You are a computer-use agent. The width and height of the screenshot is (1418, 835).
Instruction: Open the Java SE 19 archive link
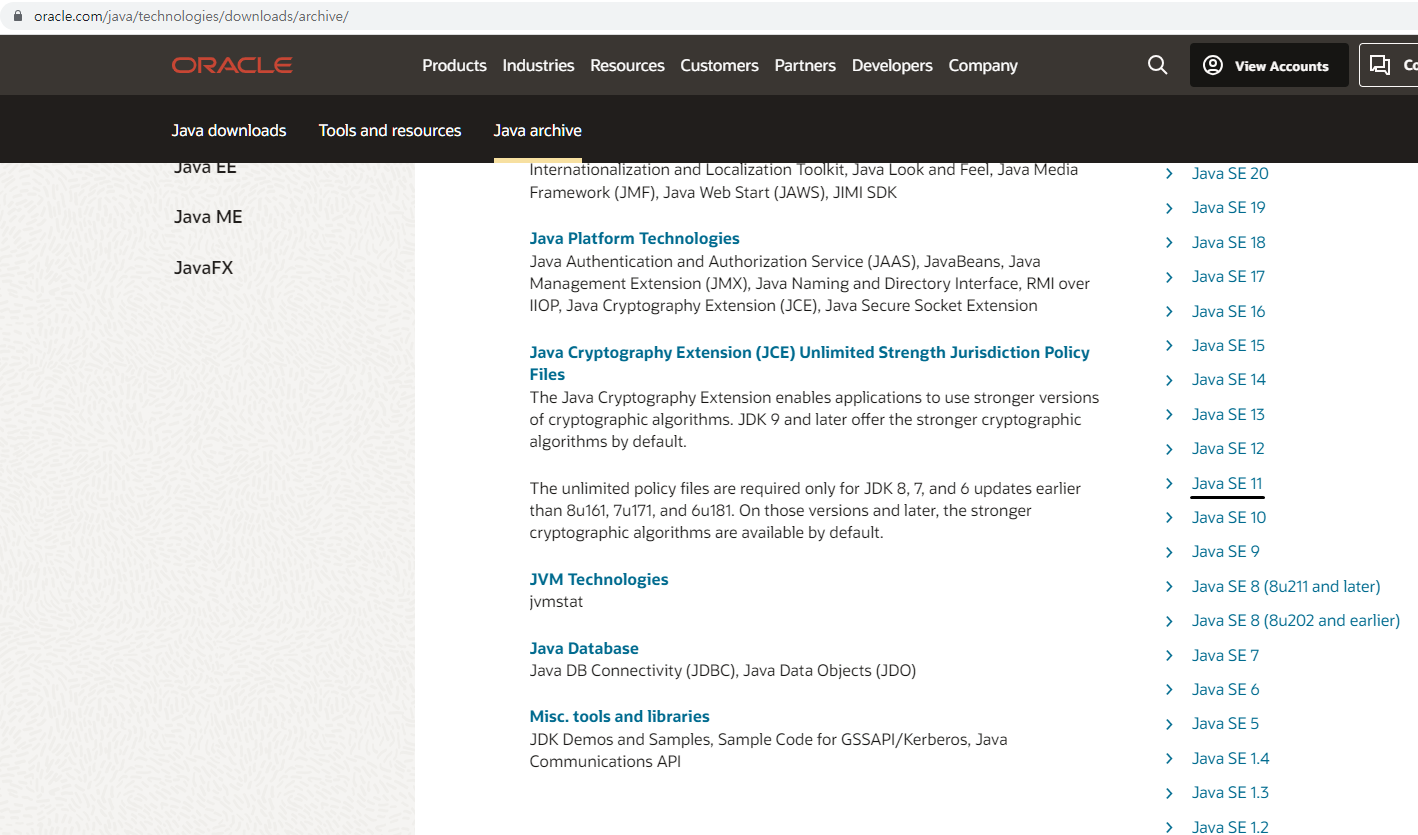(1228, 207)
